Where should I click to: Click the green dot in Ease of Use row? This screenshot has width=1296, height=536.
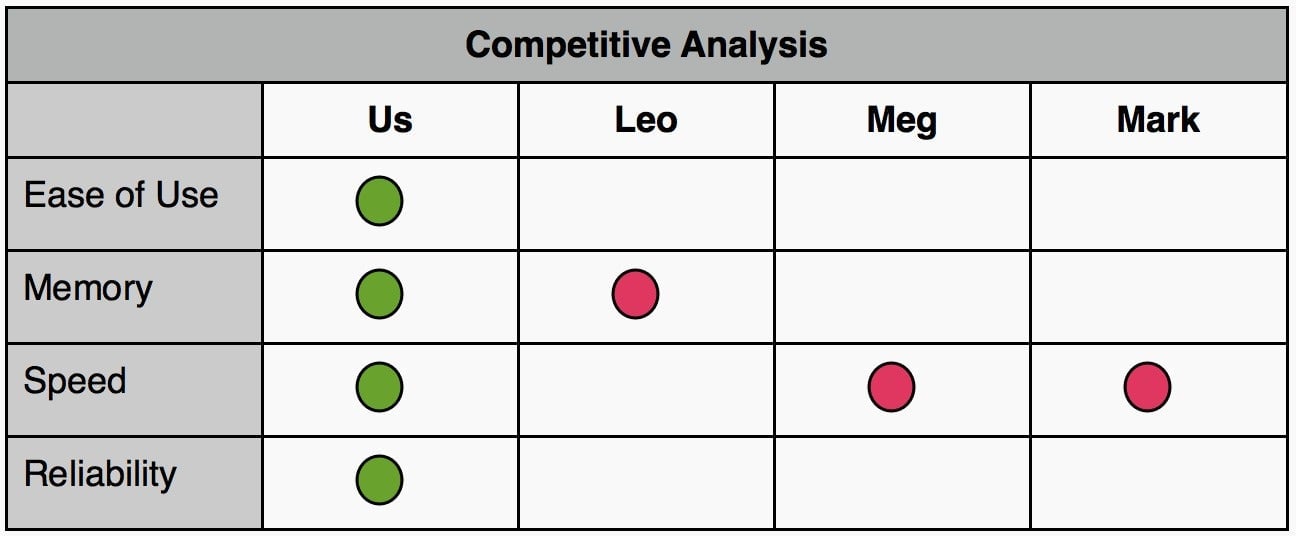pyautogui.click(x=380, y=201)
